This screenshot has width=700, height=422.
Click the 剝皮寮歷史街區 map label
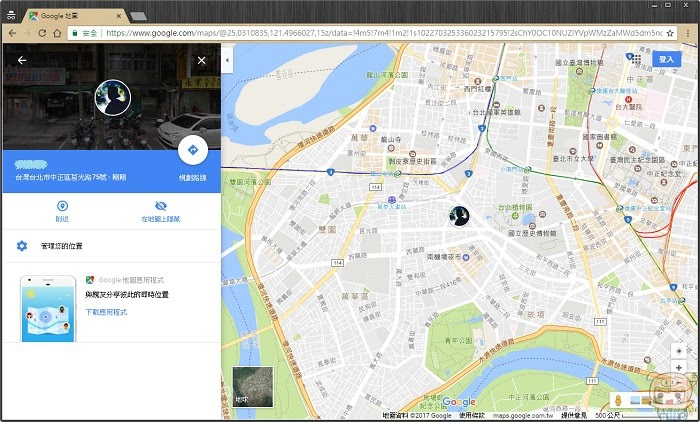[x=412, y=161]
